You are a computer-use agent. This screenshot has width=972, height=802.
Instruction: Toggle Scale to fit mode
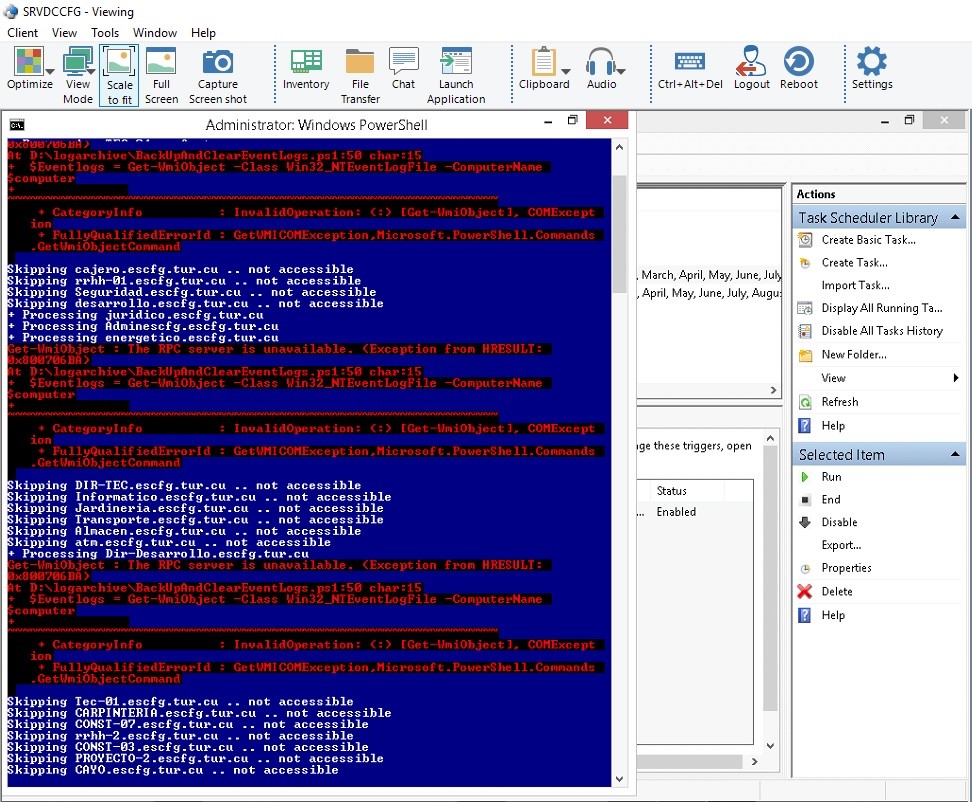coord(119,74)
